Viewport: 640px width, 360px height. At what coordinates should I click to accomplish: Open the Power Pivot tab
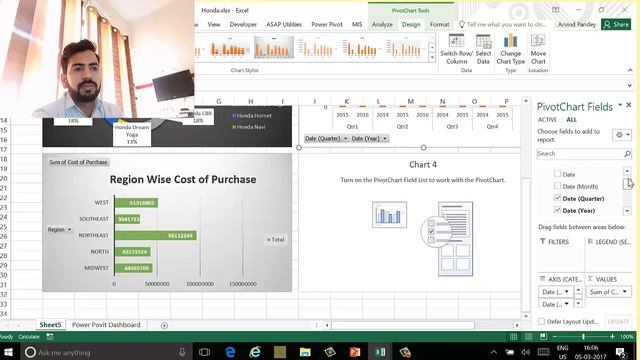pos(327,24)
